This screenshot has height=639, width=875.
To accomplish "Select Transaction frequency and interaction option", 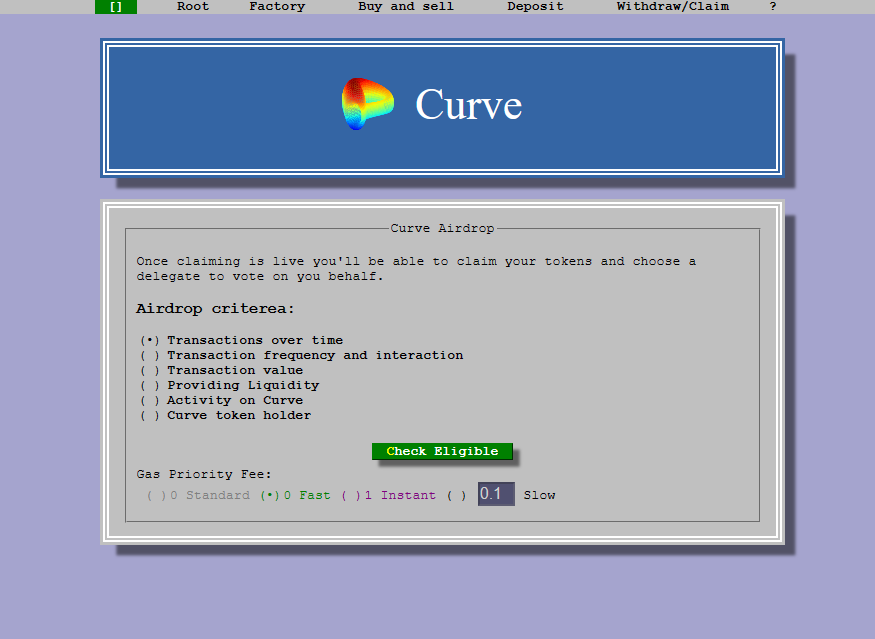I will click(x=301, y=355).
